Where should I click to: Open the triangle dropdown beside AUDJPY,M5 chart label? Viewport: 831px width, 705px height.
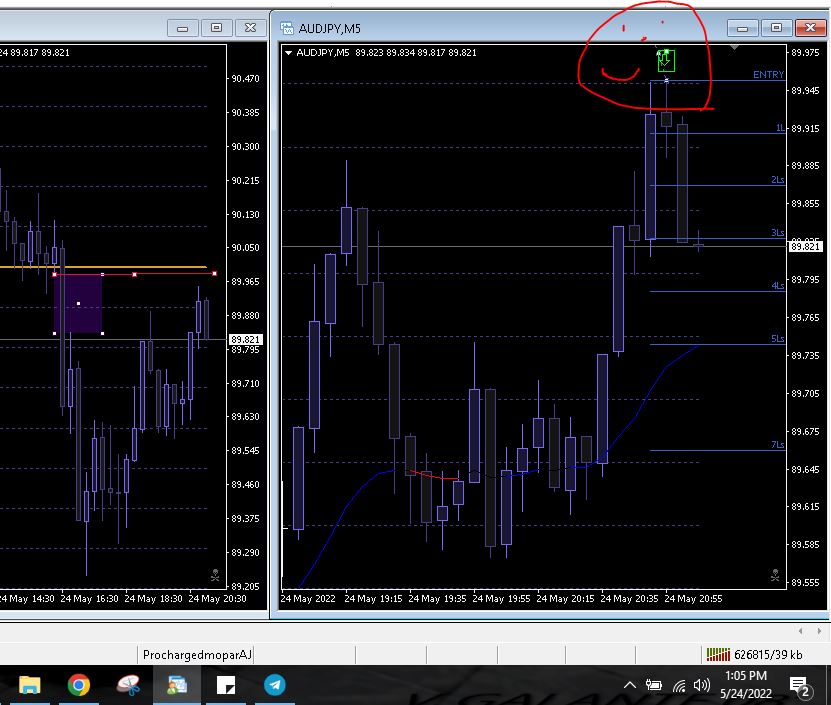tap(288, 52)
